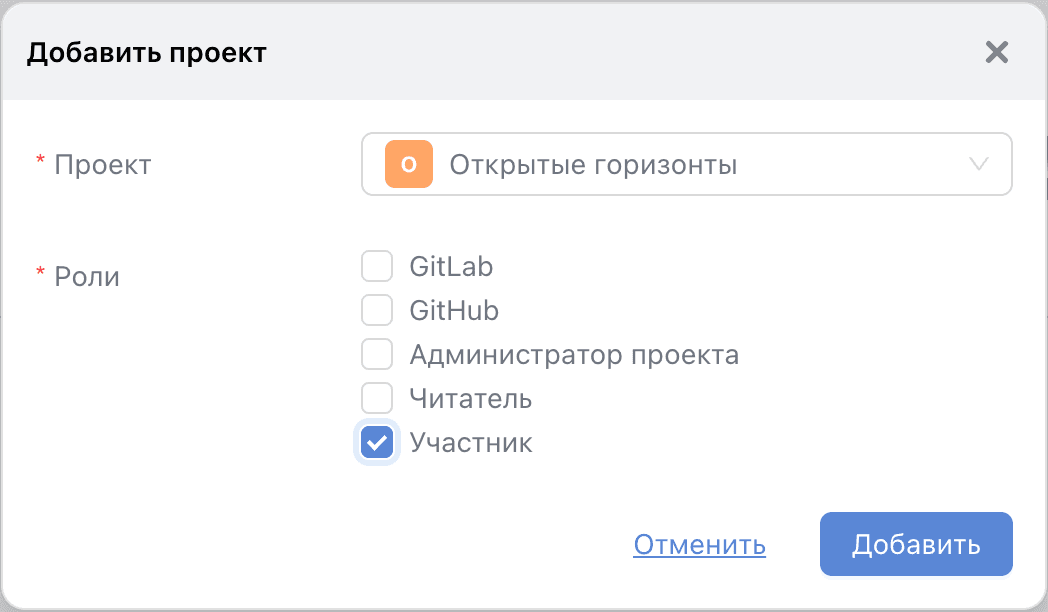Expand the project dropdown chevron arrow
Screen dimensions: 1048x612
point(979,164)
